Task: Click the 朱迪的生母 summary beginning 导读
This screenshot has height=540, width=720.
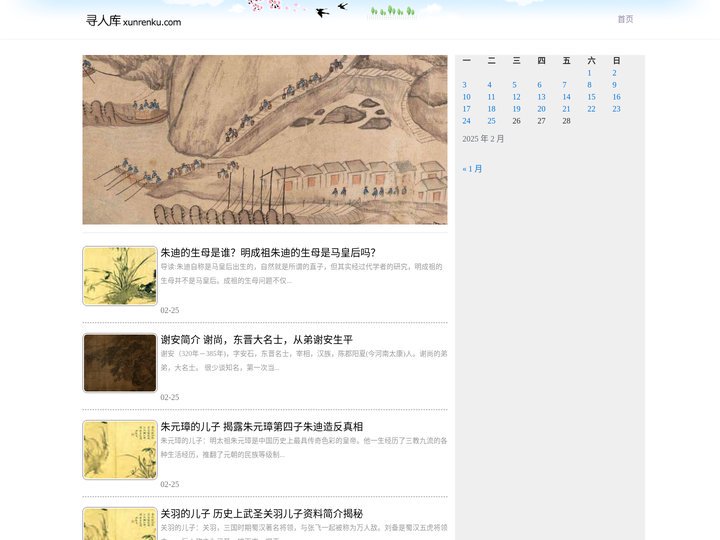Action: point(301,274)
